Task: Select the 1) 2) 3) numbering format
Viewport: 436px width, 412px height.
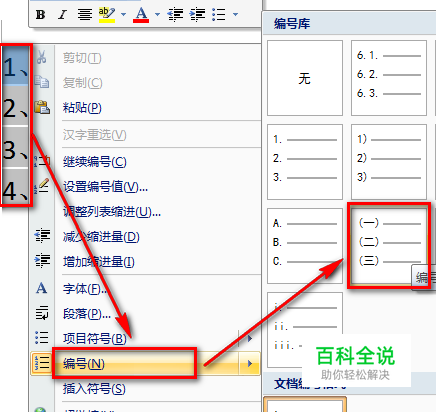Action: pyautogui.click(x=389, y=162)
